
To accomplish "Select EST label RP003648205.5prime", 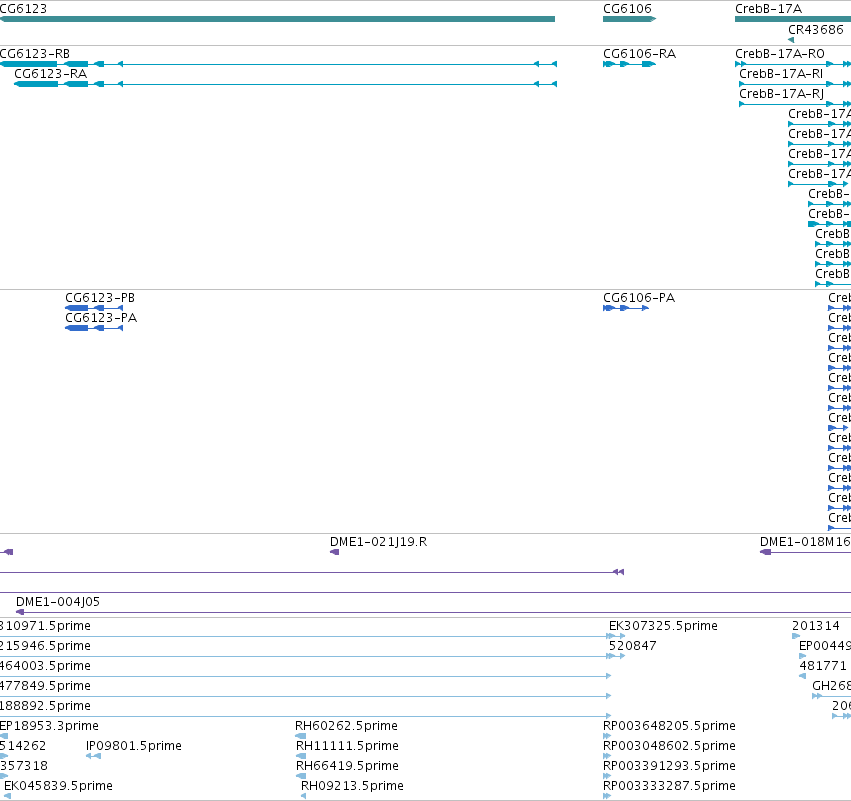I will pos(669,726).
